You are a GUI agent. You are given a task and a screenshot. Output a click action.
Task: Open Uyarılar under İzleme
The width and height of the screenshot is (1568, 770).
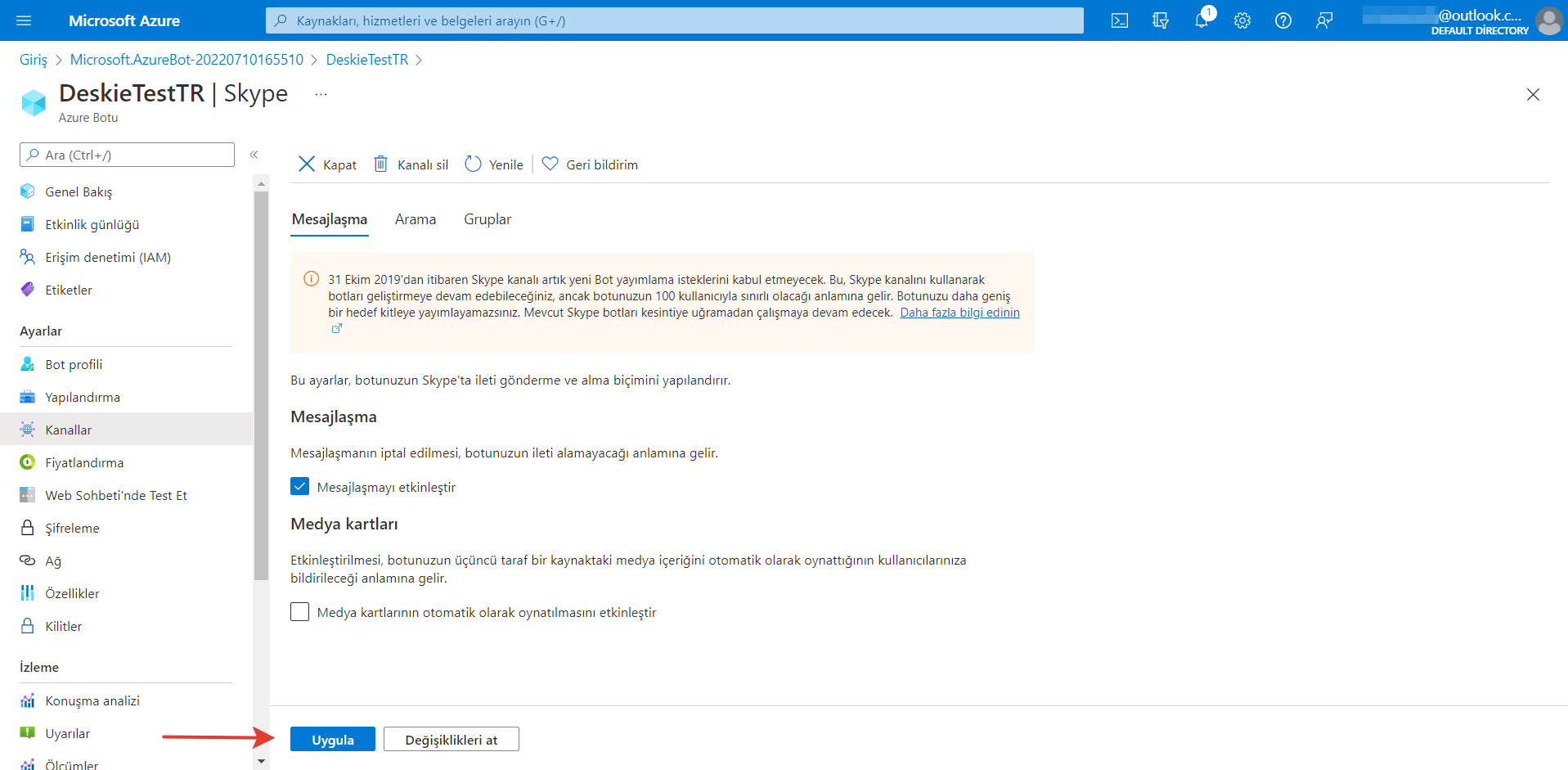click(68, 733)
